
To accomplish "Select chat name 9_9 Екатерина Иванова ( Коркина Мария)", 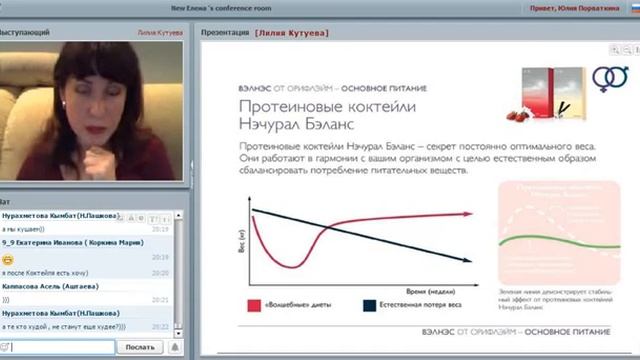I will click(x=73, y=243).
